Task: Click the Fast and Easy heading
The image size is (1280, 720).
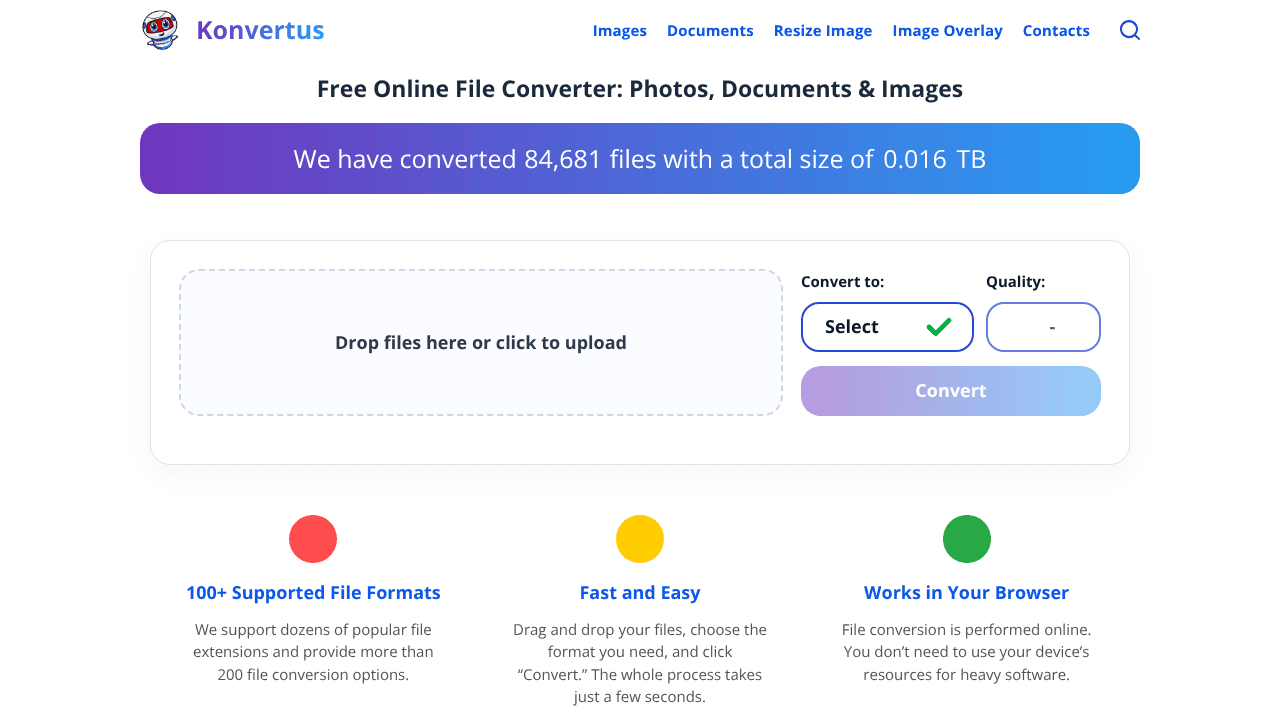Action: pos(640,593)
